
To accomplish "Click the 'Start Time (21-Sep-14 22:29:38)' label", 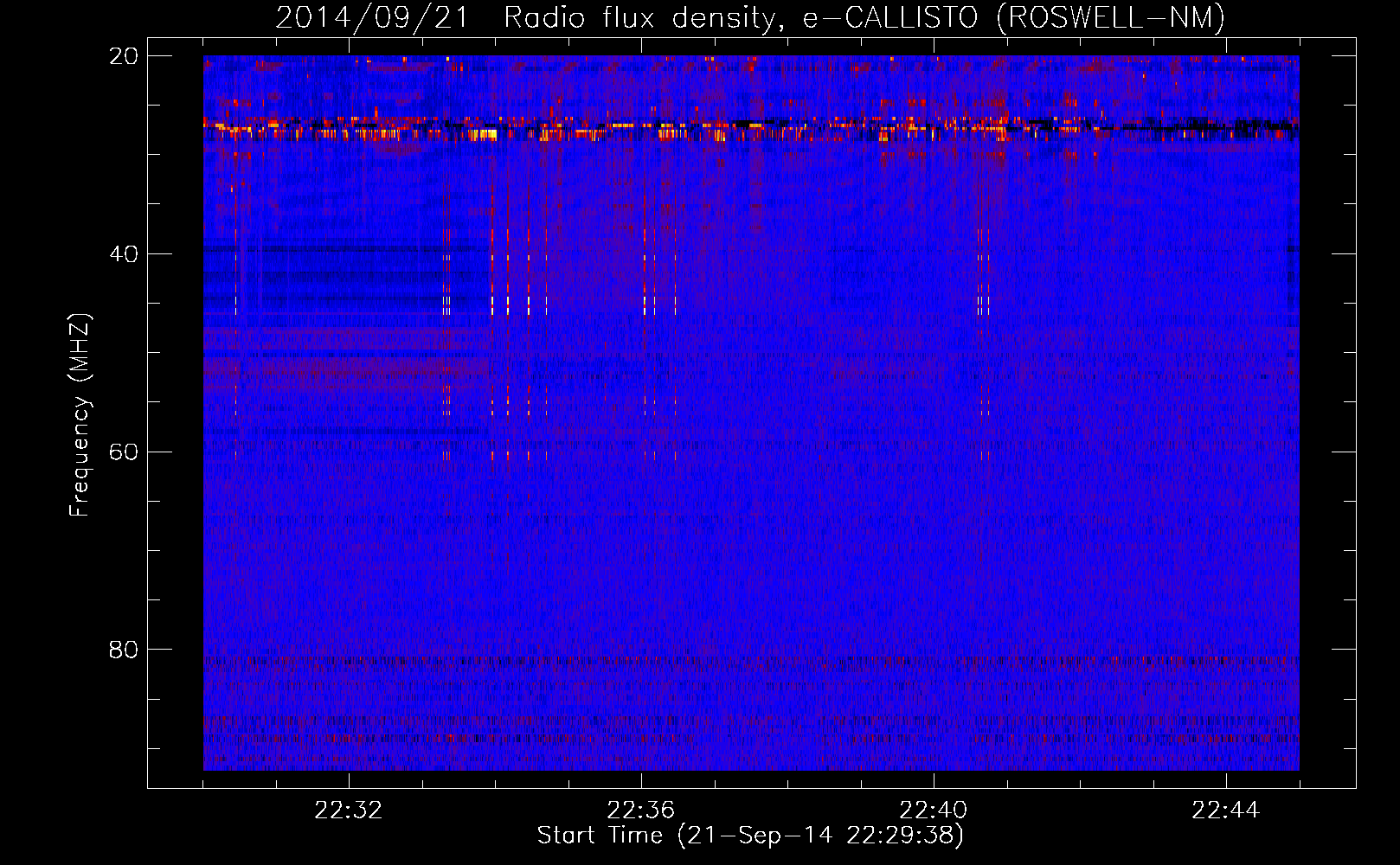I will click(x=750, y=836).
